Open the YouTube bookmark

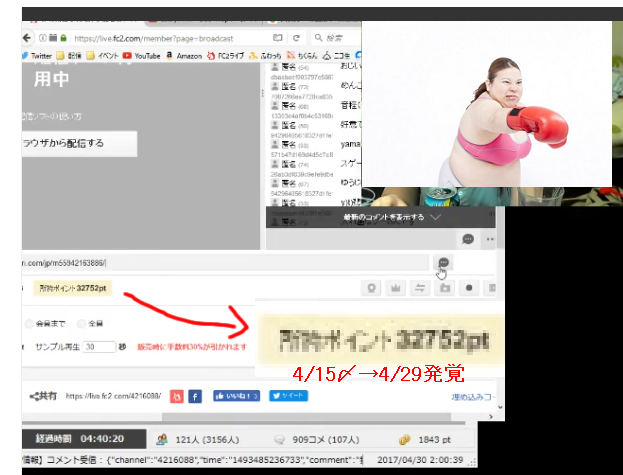(x=142, y=56)
